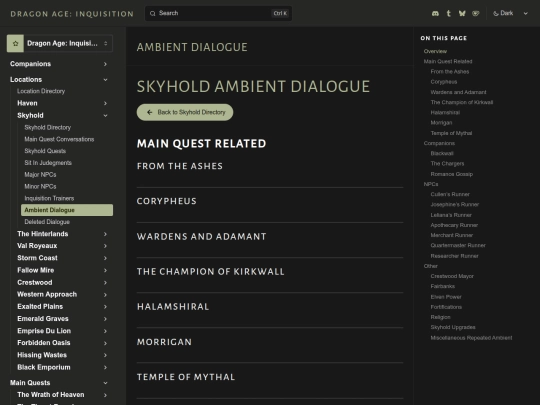Open Sit In Judgements page
Image resolution: width=540 pixels, height=405 pixels.
(x=48, y=163)
